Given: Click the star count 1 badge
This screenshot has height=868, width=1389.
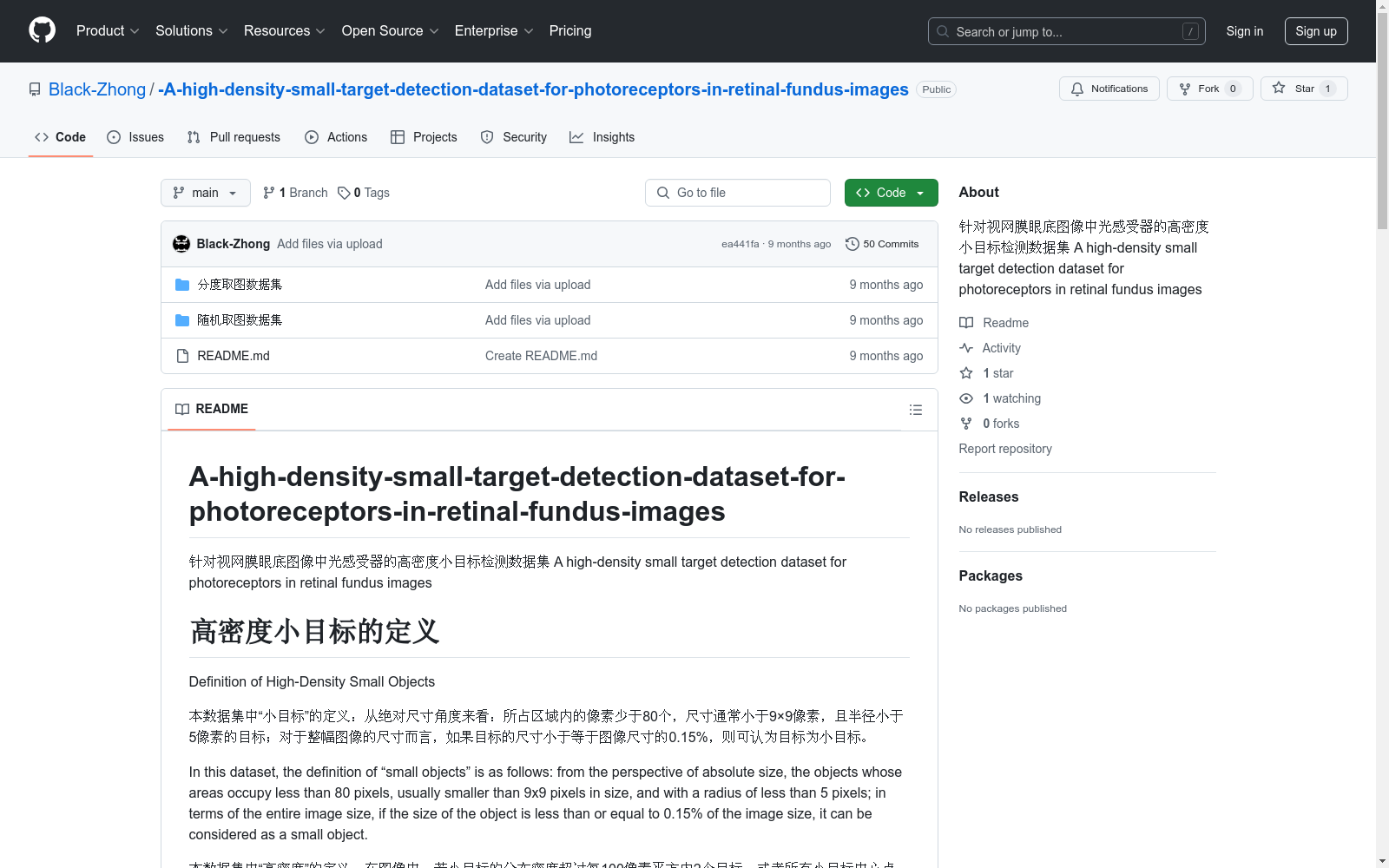Looking at the screenshot, I should (x=1327, y=89).
